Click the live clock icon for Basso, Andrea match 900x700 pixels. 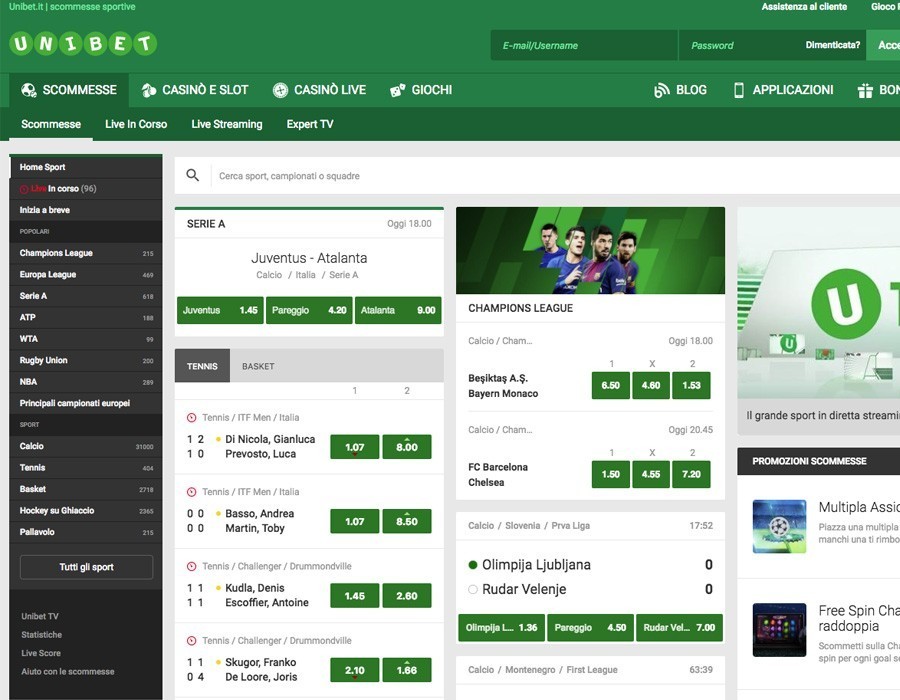(x=192, y=492)
